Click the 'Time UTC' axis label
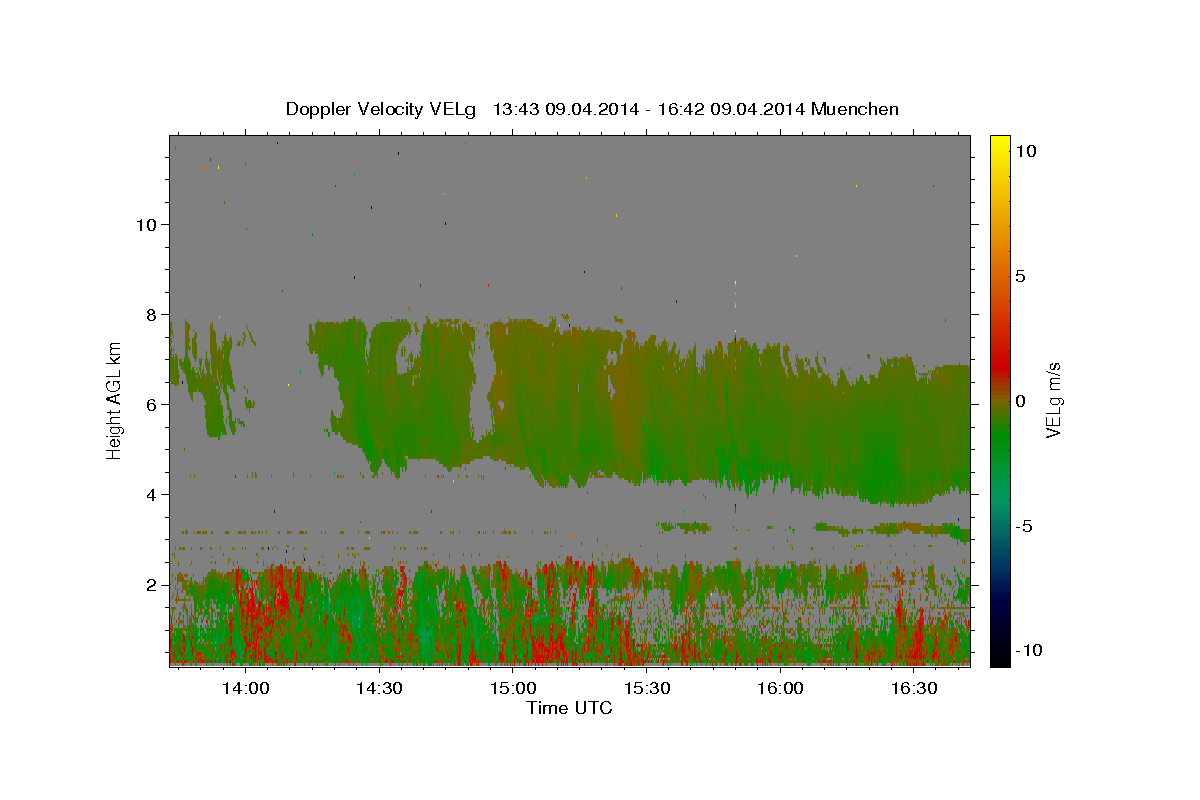 coord(569,708)
